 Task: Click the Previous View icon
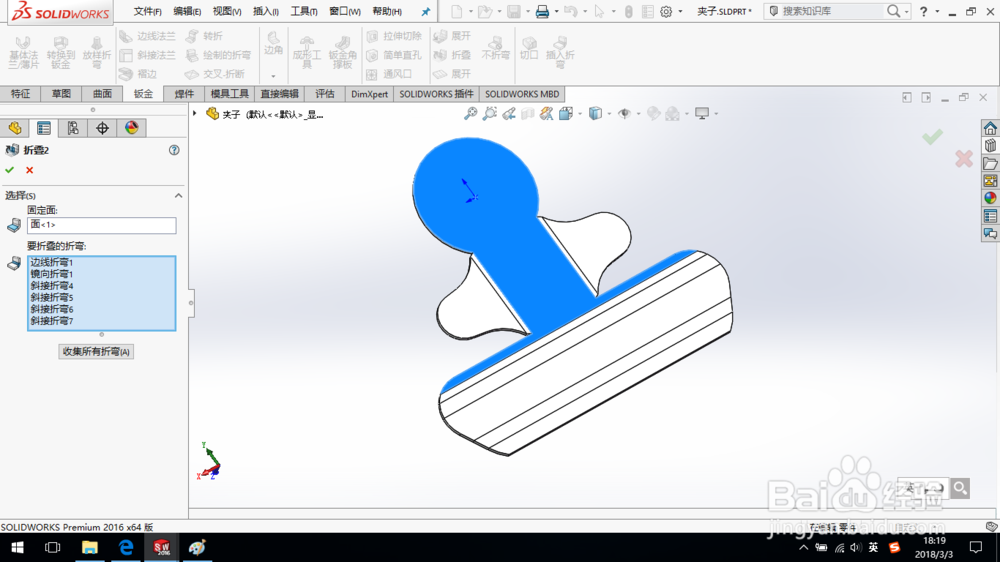(x=508, y=114)
